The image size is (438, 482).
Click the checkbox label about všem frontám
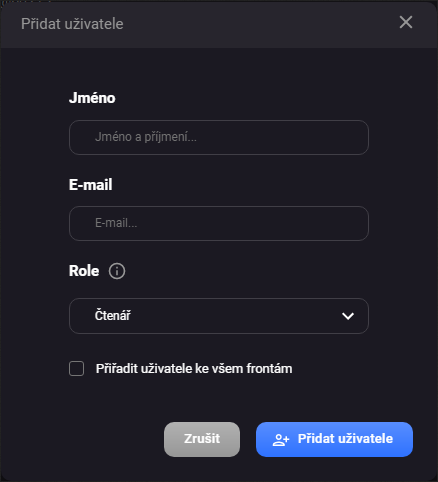[x=194, y=369]
